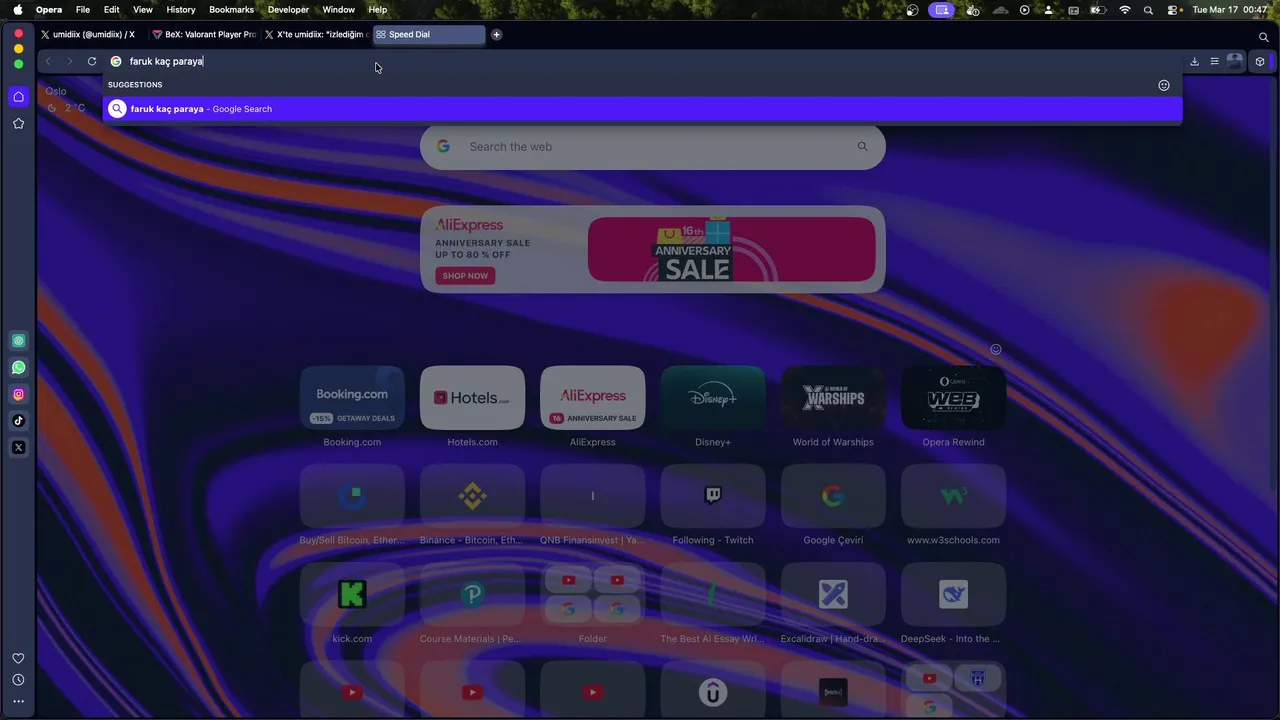Image resolution: width=1280 pixels, height=720 pixels.
Task: Go forward with the forward arrow
Action: (69, 61)
